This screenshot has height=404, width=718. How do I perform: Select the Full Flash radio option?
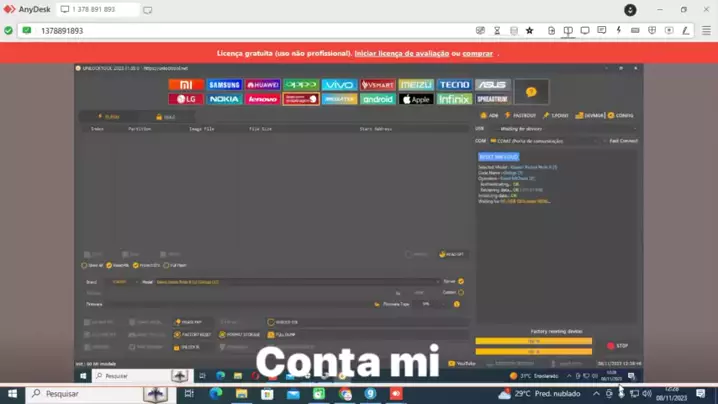(x=166, y=266)
